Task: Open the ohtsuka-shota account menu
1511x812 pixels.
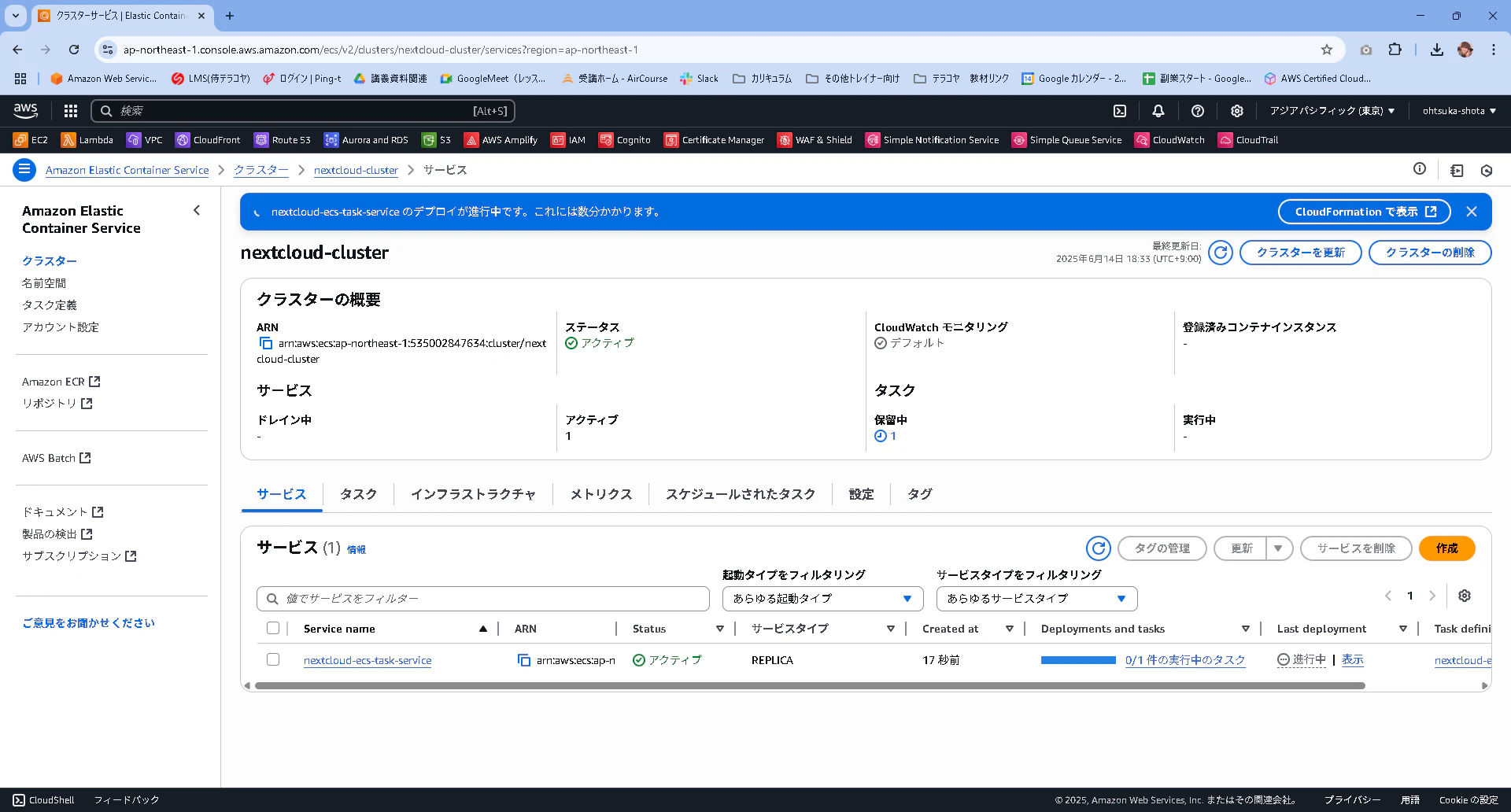Action: [1459, 111]
